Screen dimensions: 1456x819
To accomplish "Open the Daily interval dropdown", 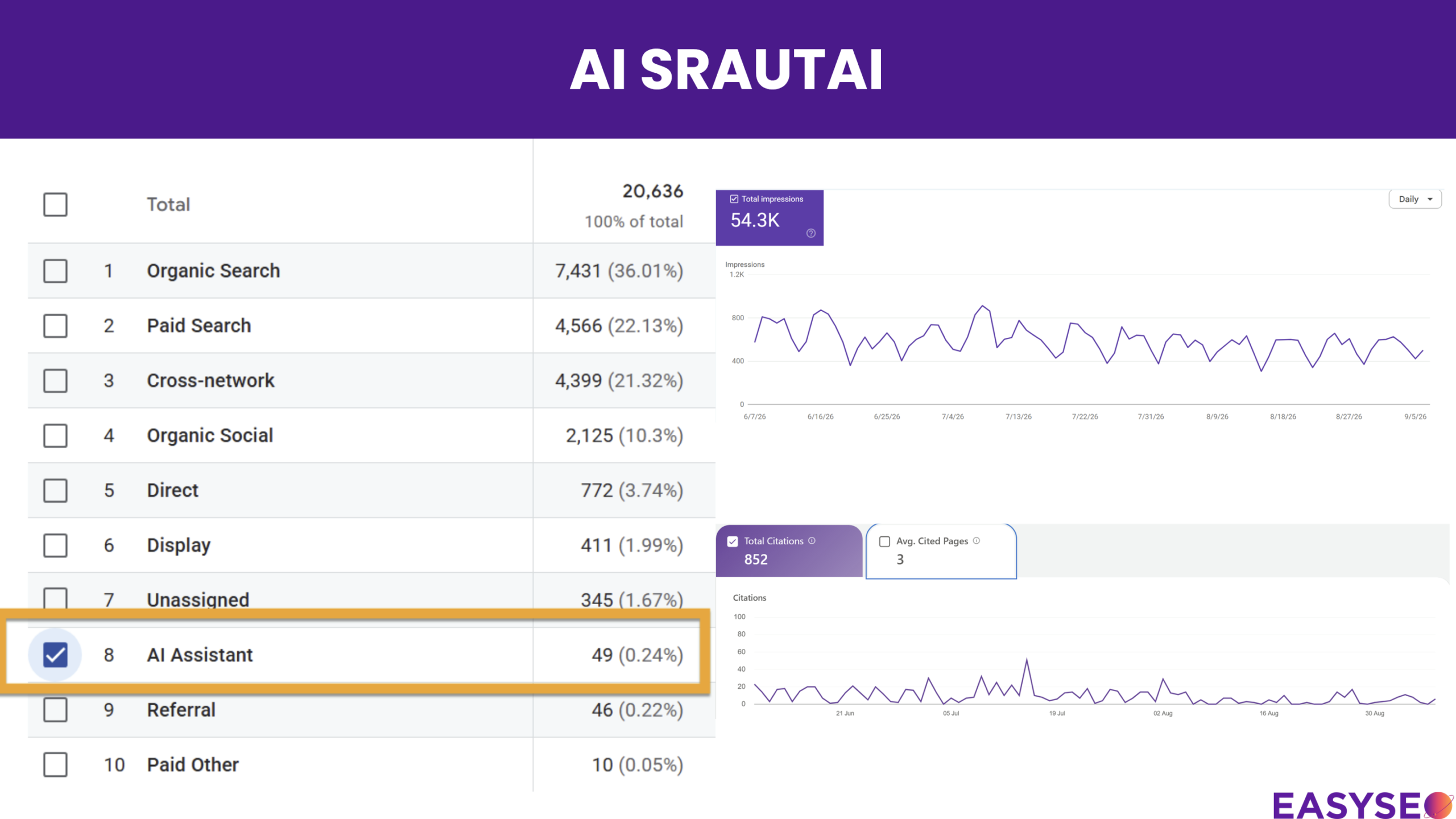I will [x=1415, y=199].
